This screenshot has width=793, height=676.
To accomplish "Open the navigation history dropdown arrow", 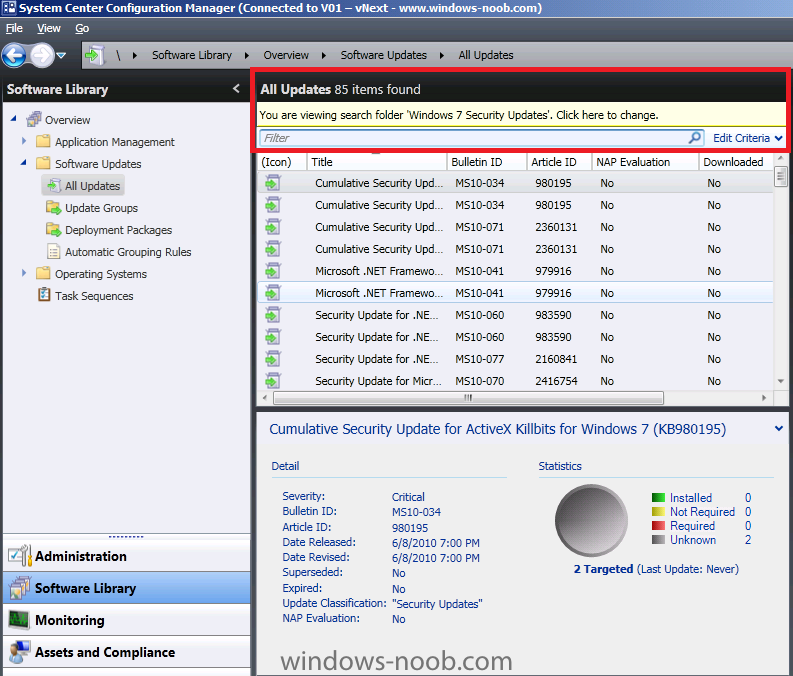I will point(61,55).
